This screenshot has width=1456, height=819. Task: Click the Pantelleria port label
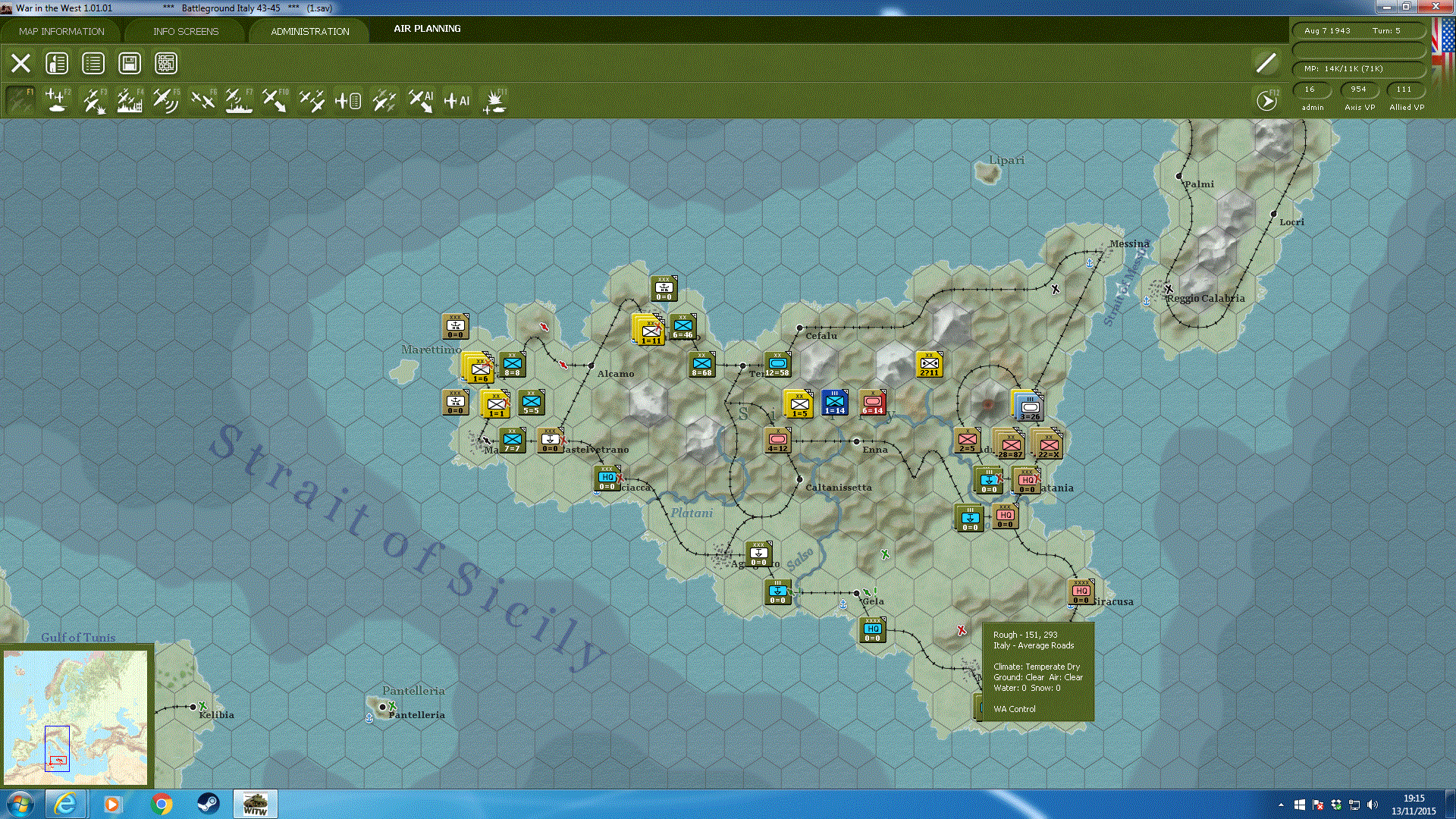pyautogui.click(x=416, y=715)
